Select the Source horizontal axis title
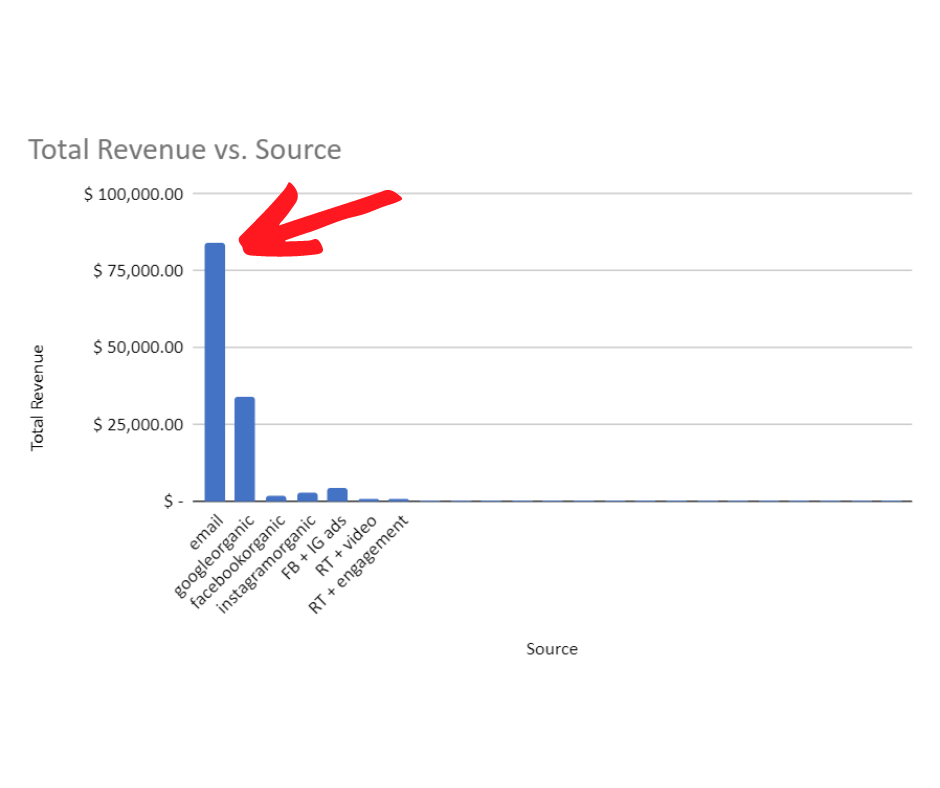940x788 pixels. (x=552, y=649)
